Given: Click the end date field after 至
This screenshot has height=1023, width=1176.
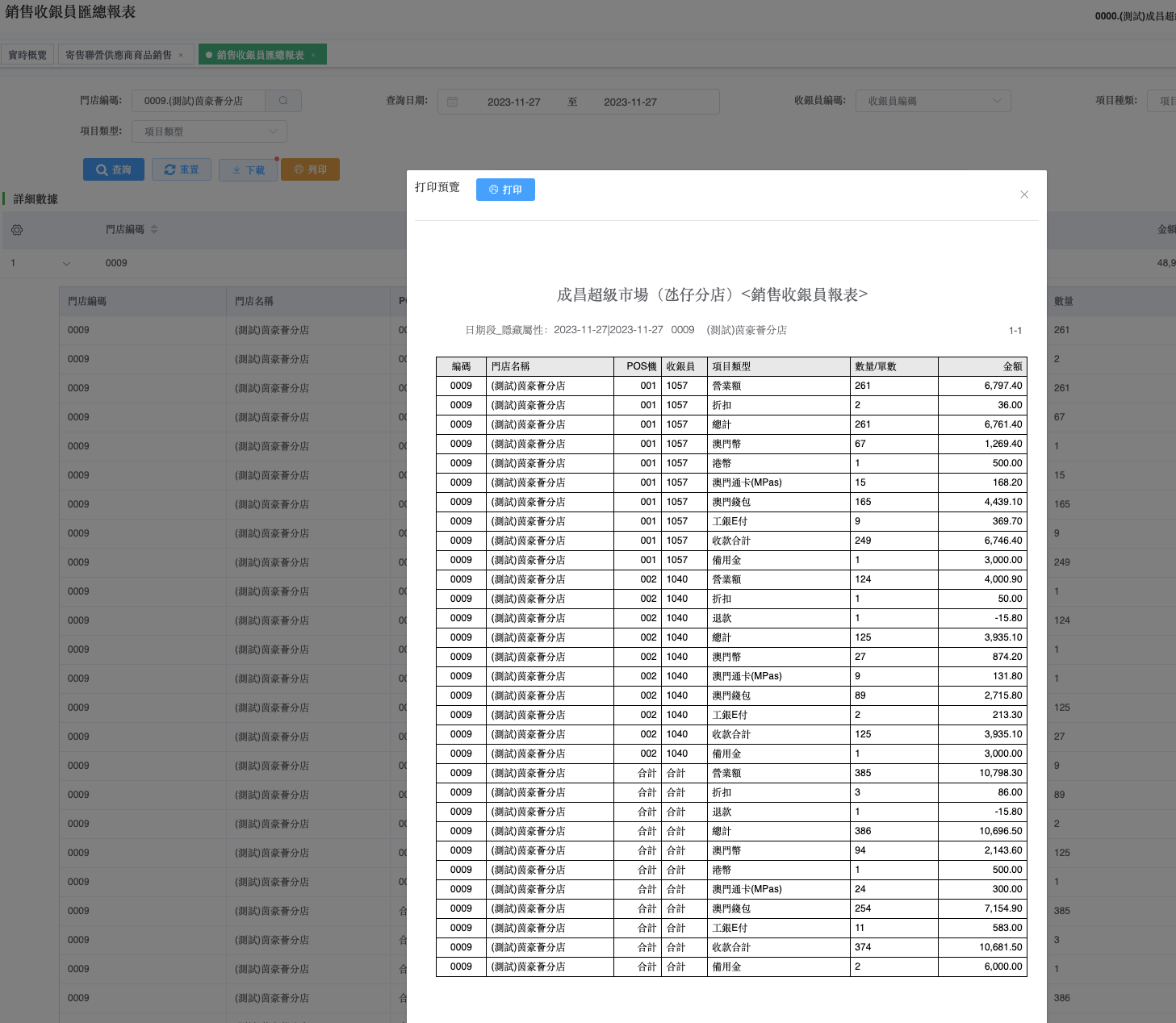Looking at the screenshot, I should tap(630, 102).
